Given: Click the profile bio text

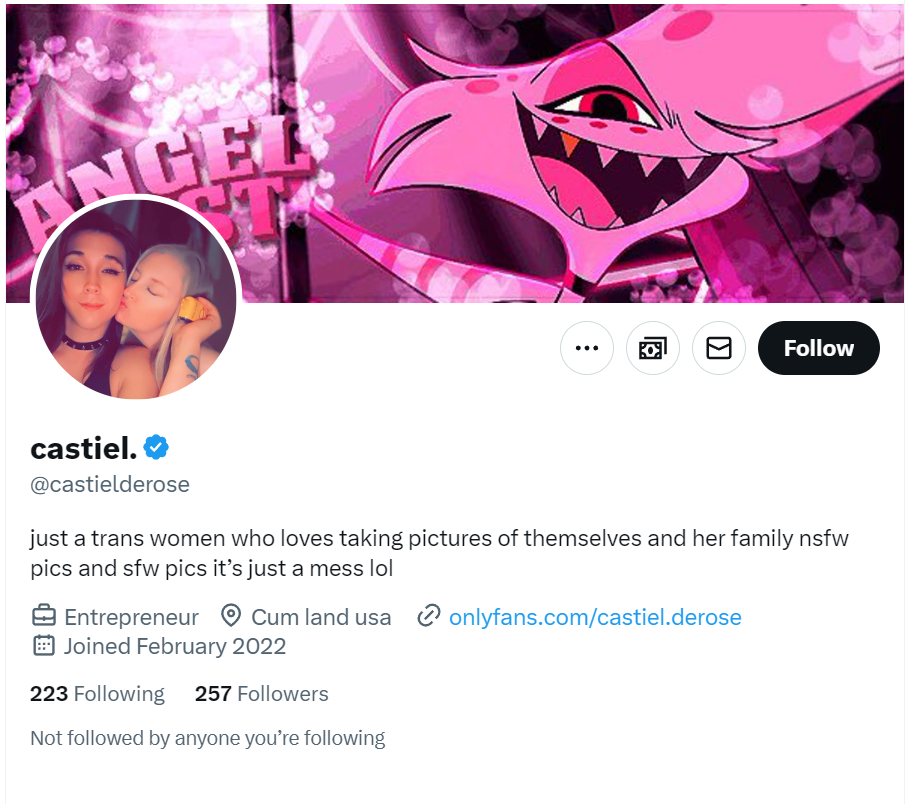Looking at the screenshot, I should pos(439,553).
